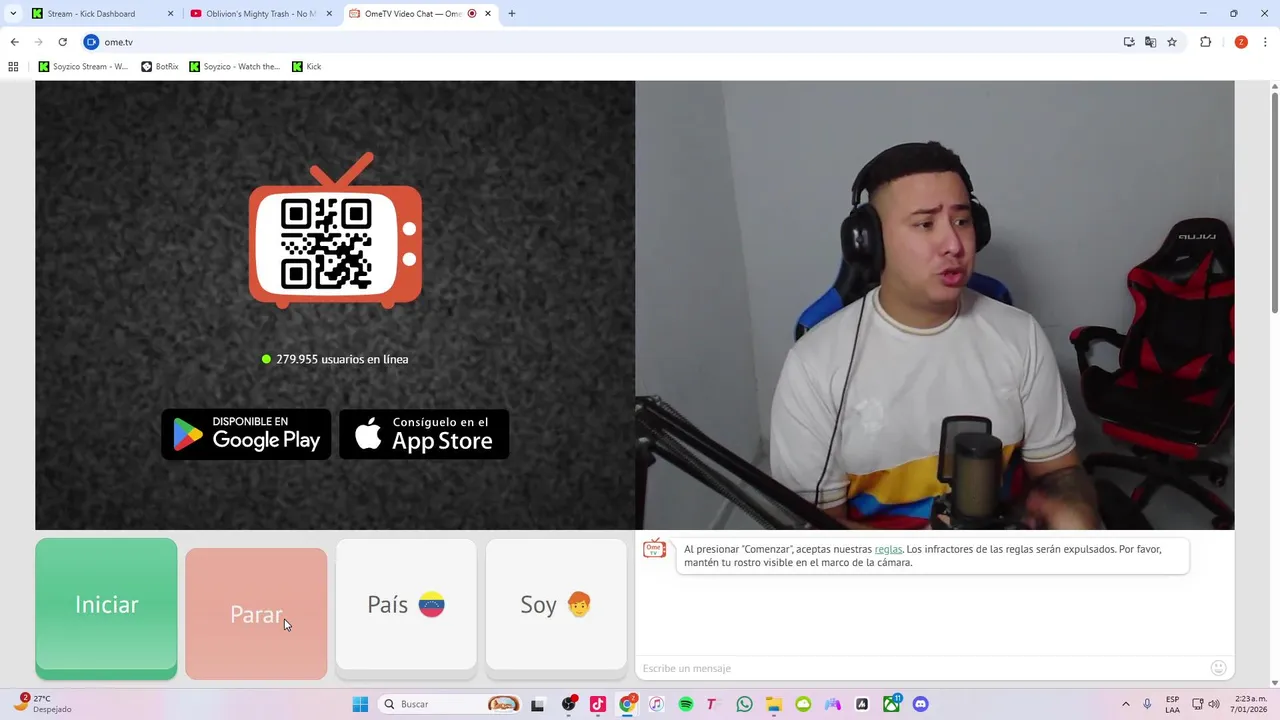Click the install app icon in address bar

1129,42
